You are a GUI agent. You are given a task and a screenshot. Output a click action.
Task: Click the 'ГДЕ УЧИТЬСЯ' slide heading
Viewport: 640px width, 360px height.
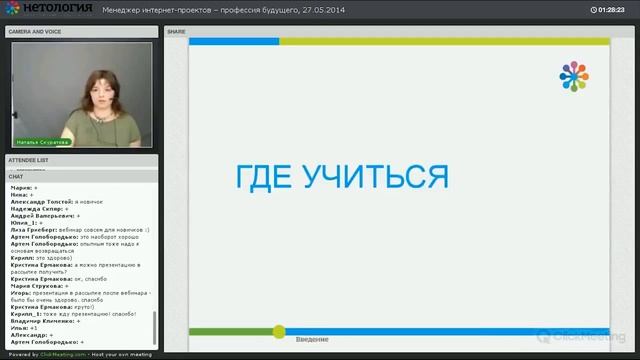click(342, 177)
